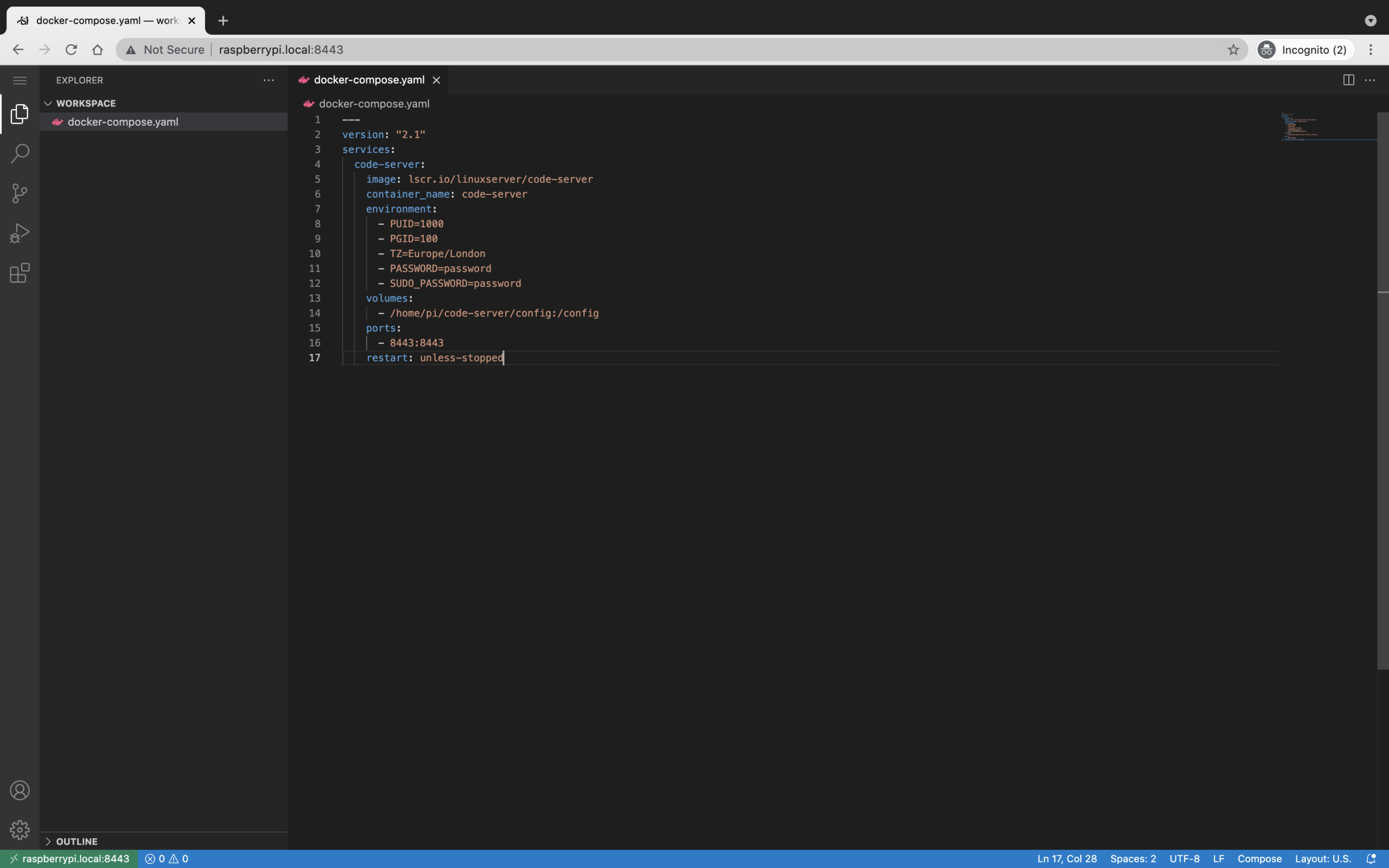Open the Extensions view
This screenshot has height=868, width=1389.
coord(19,273)
